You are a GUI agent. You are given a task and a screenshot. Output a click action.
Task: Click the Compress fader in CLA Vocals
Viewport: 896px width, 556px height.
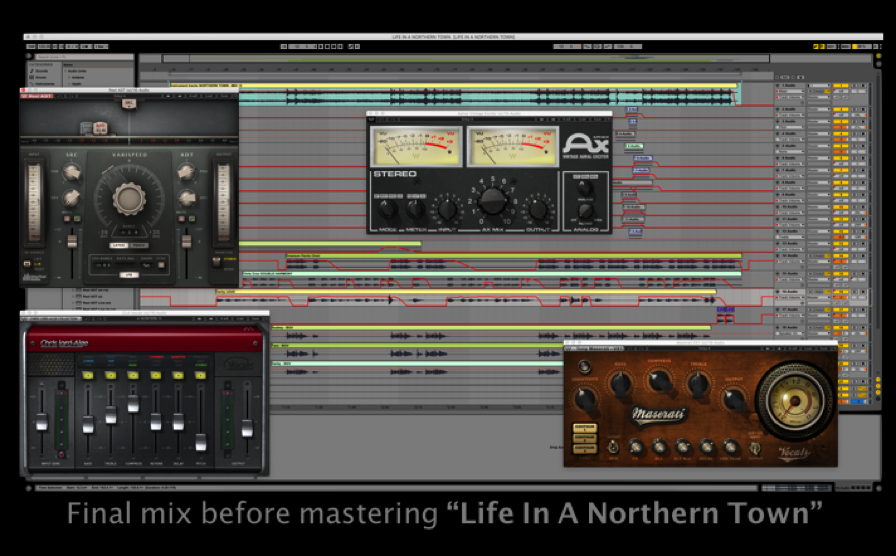(x=133, y=403)
